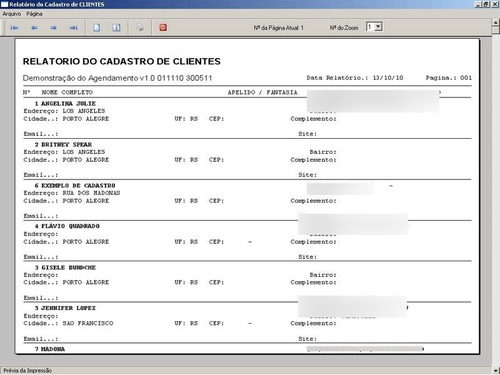Screen dimensions: 500x375
Task: Go to the previous report page
Action: 34,28
